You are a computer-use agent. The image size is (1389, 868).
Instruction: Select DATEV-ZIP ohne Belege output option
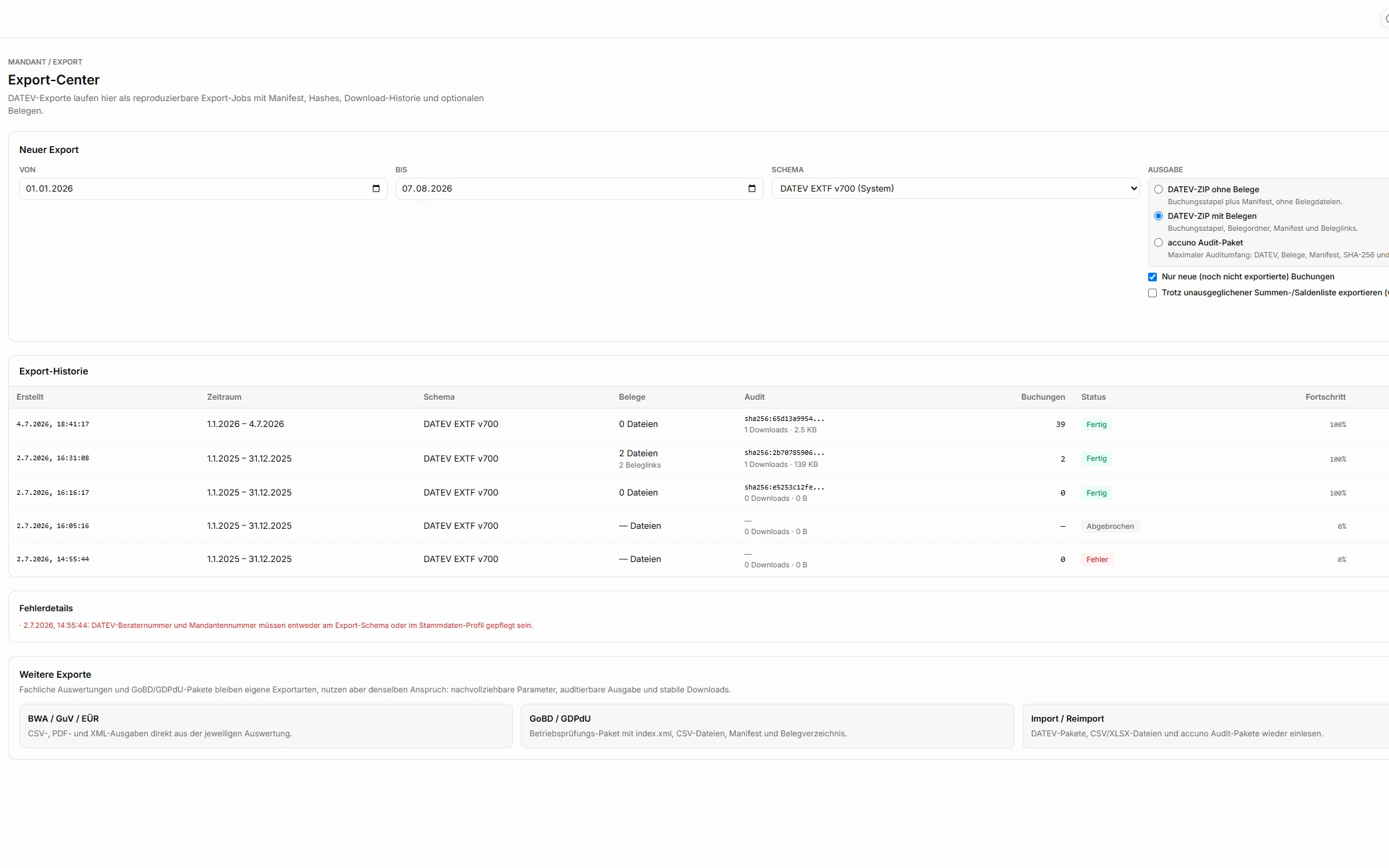(x=1158, y=190)
